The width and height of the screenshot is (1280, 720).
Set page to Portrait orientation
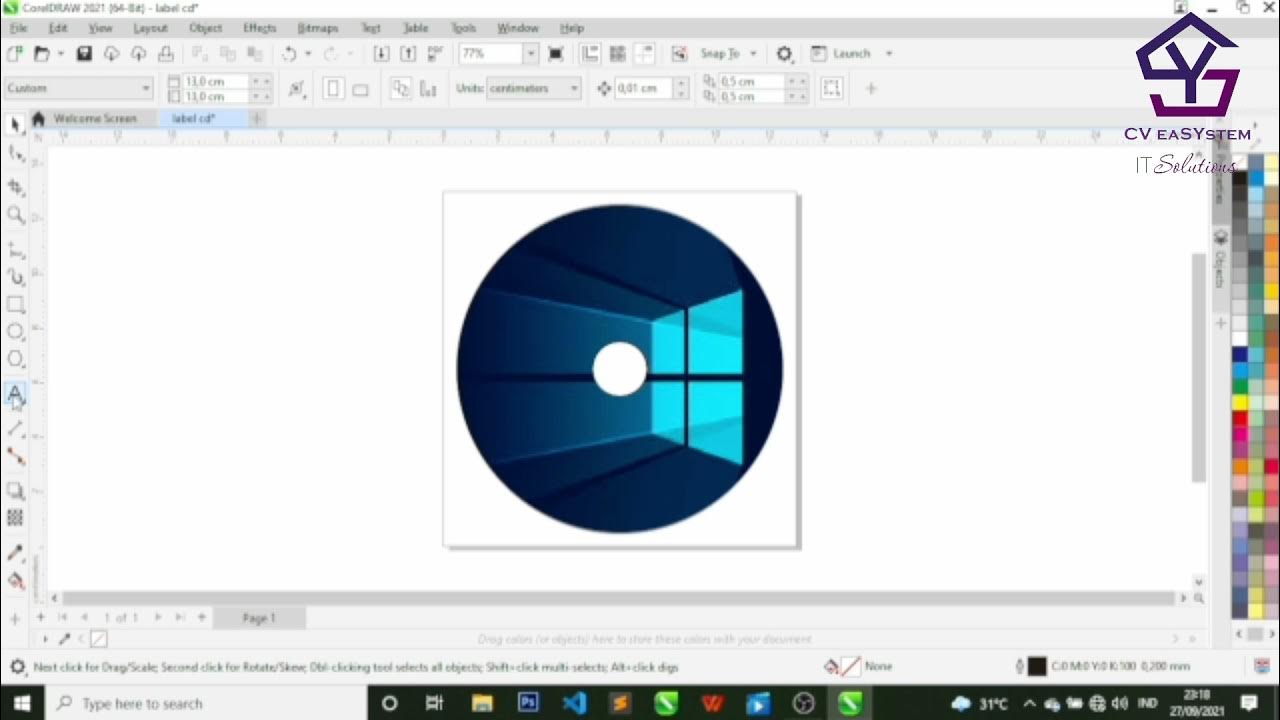333,89
